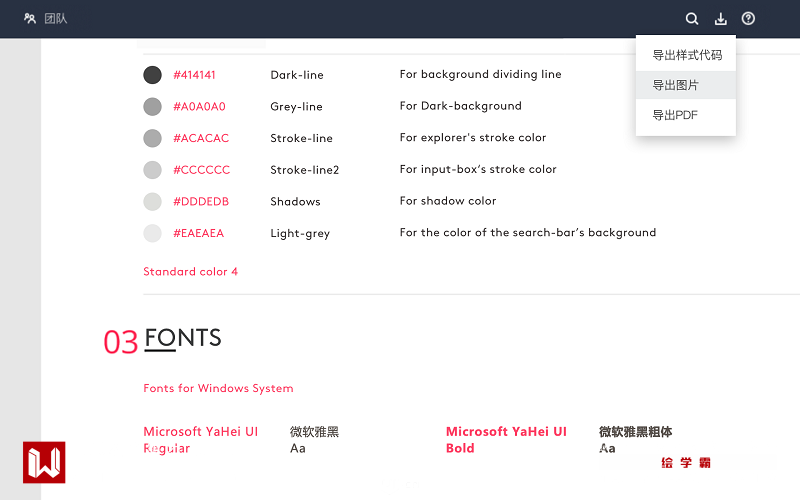Screen dimensions: 800x500
Task: Click the red W logo icon
Action: 44,462
